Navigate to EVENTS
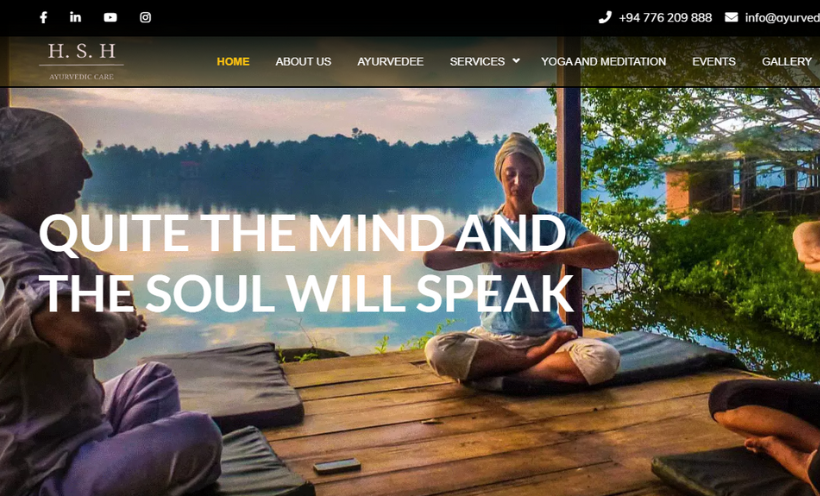 714,62
